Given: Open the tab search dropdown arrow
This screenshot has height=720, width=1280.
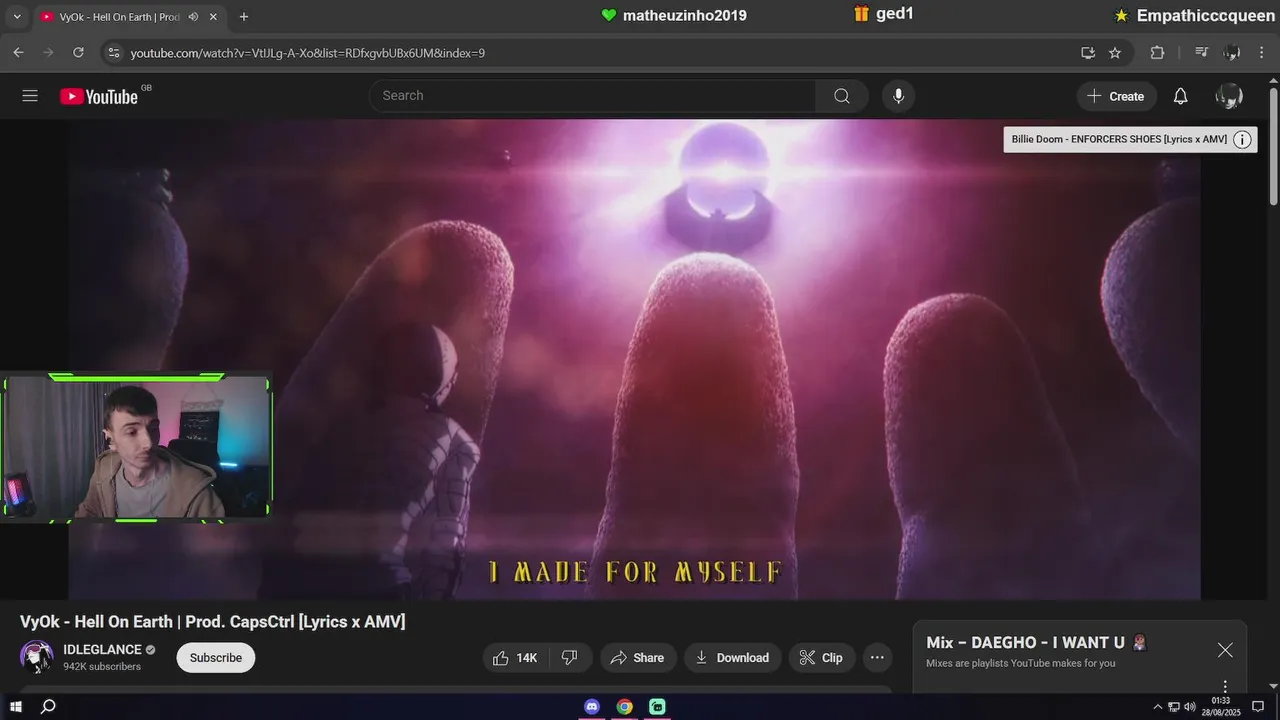Looking at the screenshot, I should click(16, 17).
